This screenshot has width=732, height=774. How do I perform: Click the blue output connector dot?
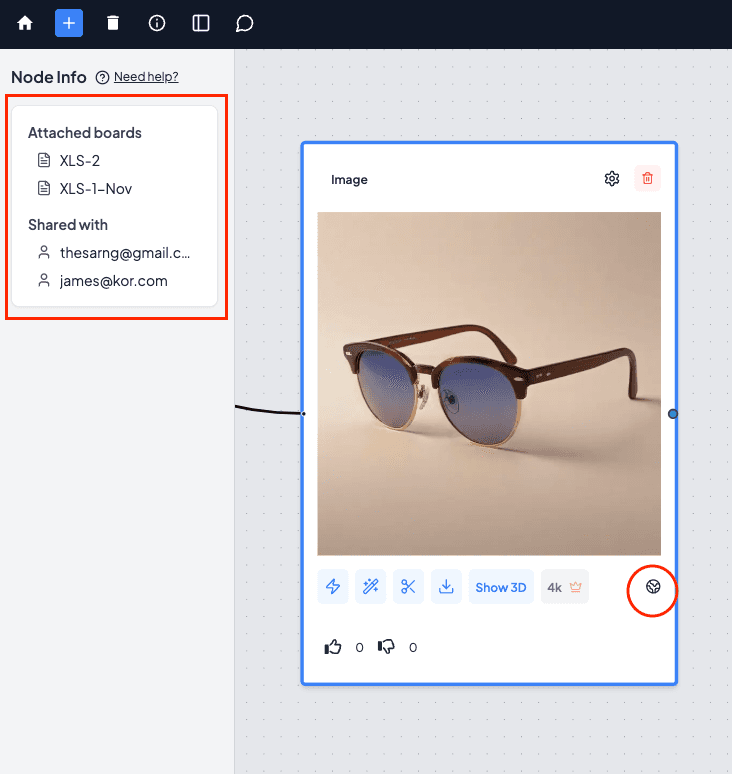pos(673,414)
